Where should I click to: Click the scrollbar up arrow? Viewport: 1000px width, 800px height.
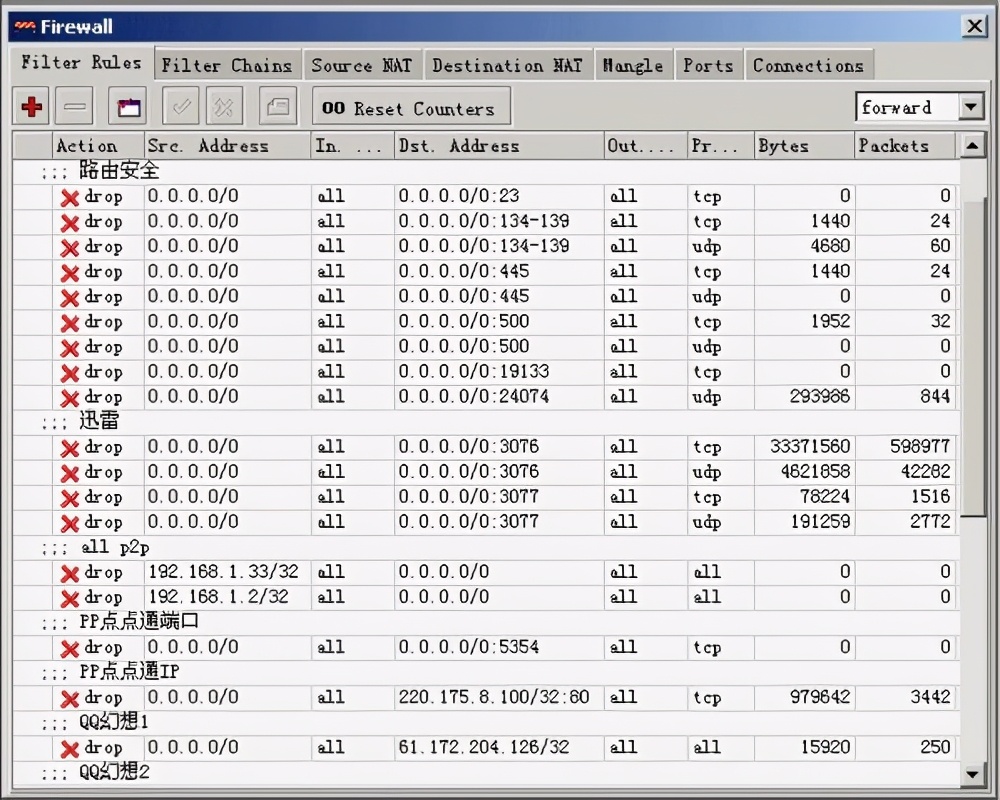pos(972,146)
